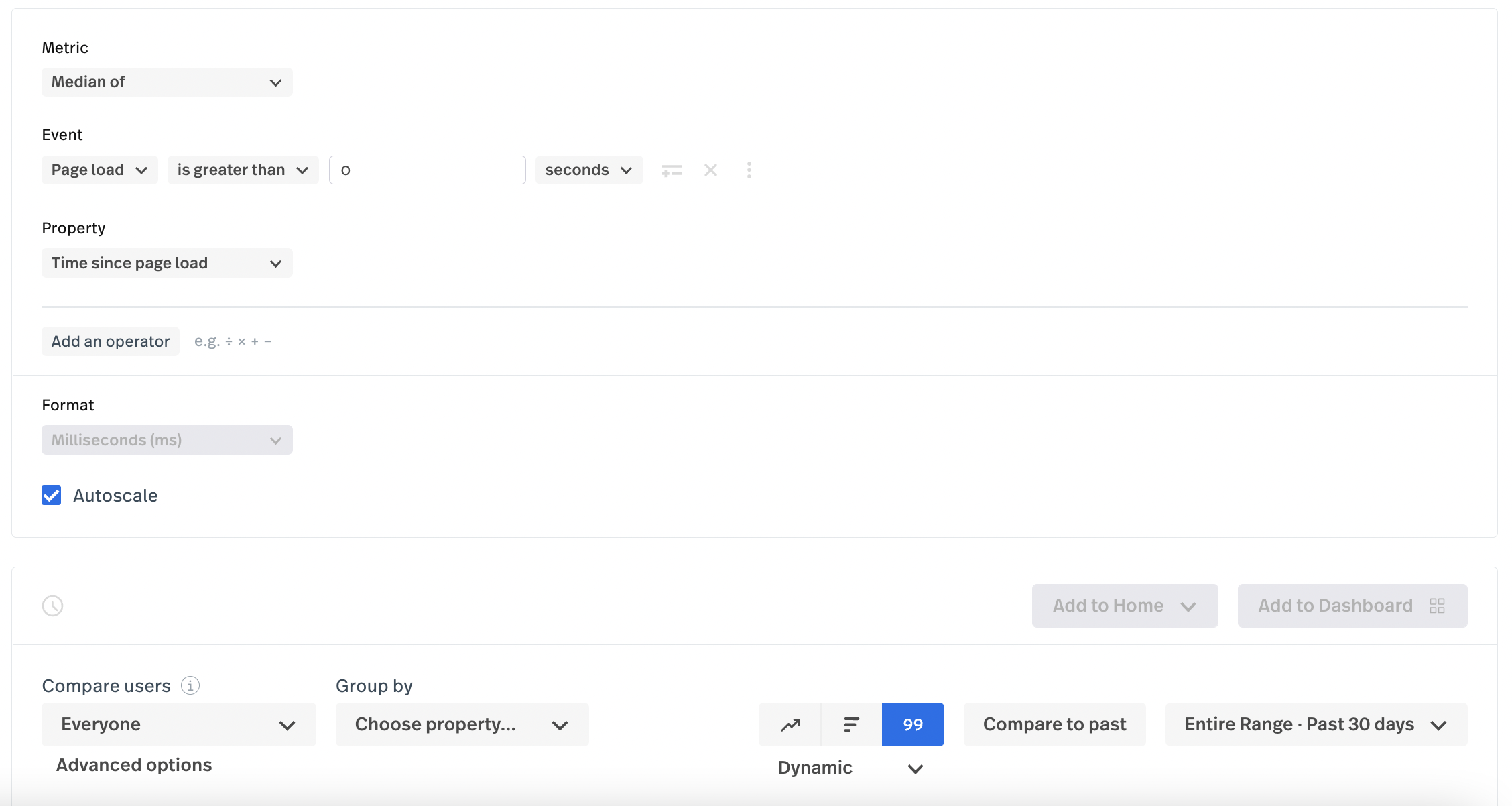Remove the event filter with the X icon

pos(710,170)
